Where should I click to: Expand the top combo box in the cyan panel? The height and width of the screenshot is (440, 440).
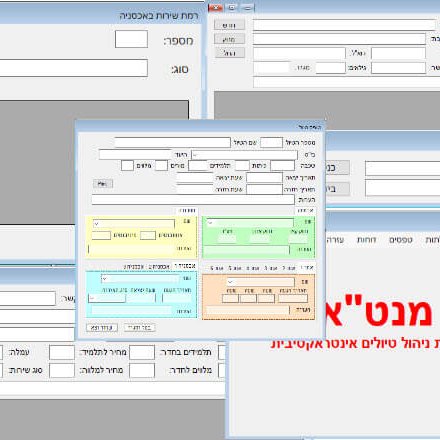point(140,279)
